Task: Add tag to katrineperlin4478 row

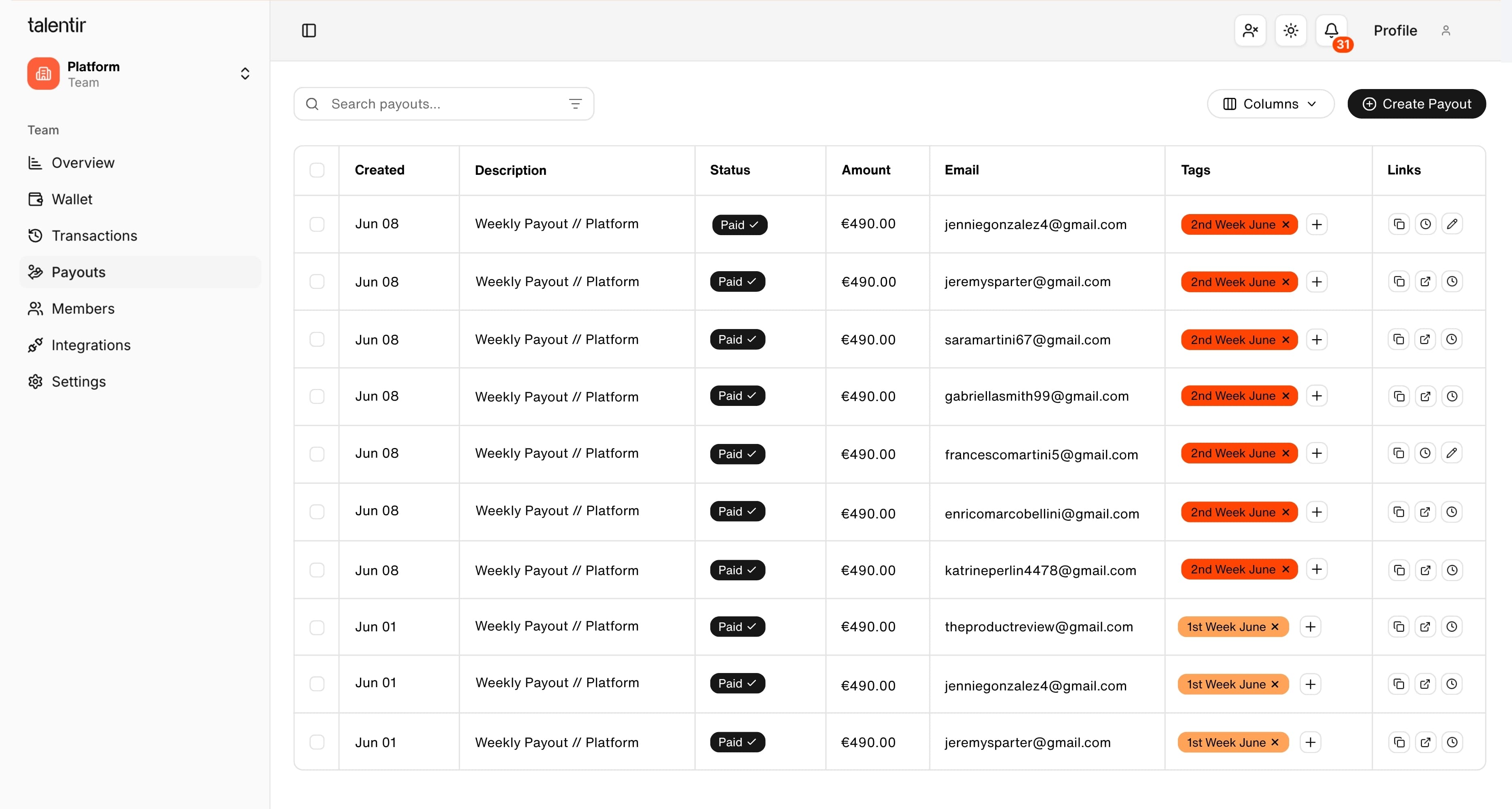Action: point(1317,569)
